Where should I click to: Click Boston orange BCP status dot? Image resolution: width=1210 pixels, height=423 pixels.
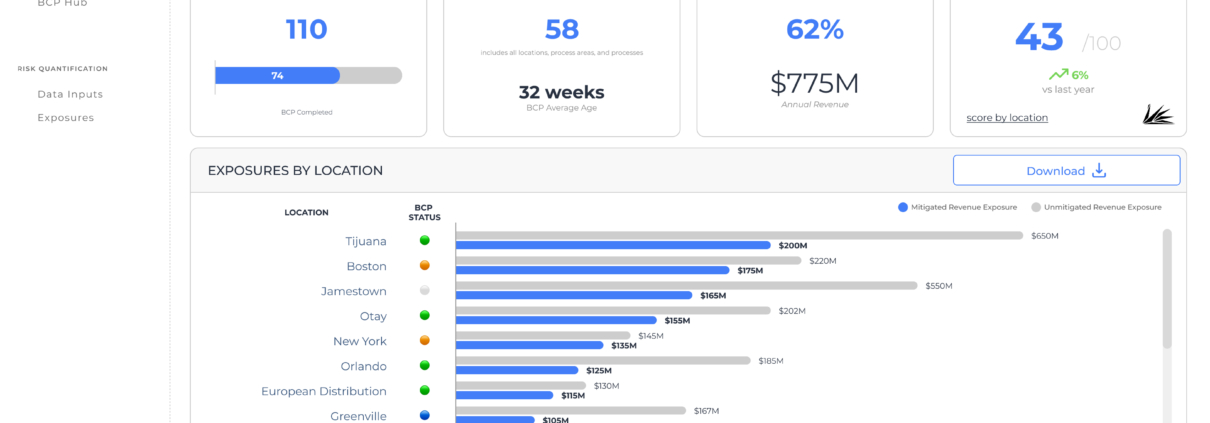pos(425,266)
